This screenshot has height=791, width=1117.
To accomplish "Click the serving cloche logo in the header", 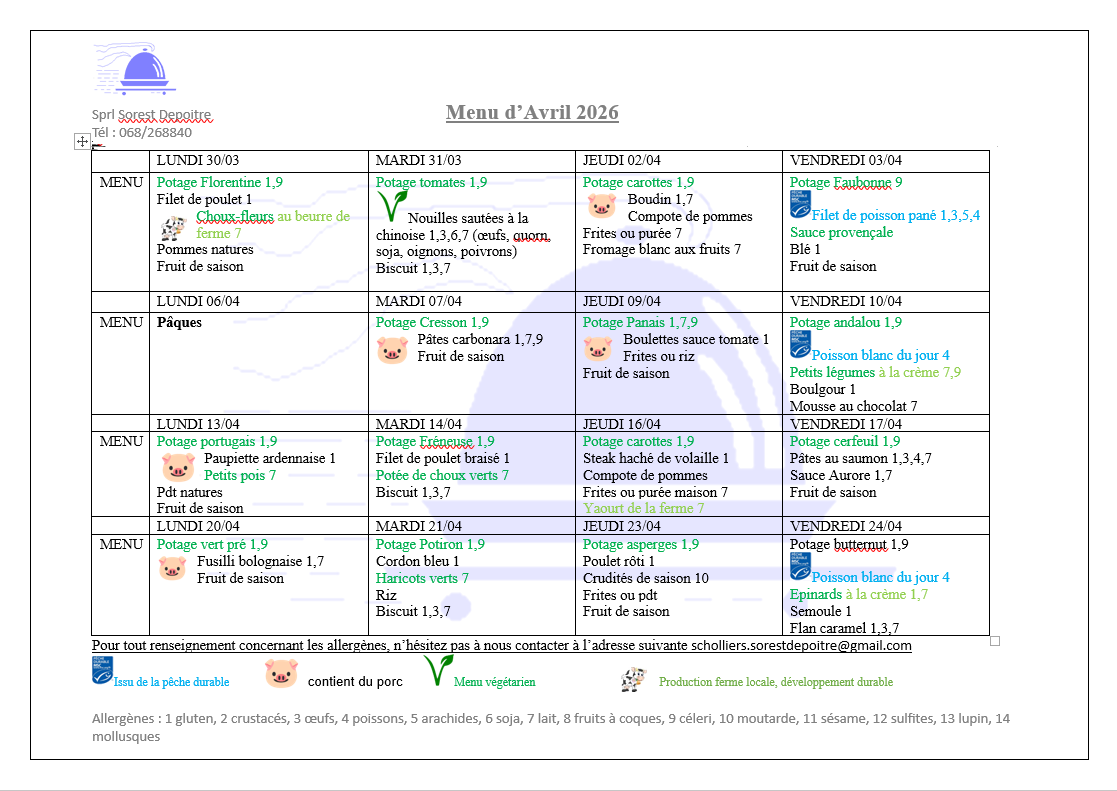I will pos(148,70).
